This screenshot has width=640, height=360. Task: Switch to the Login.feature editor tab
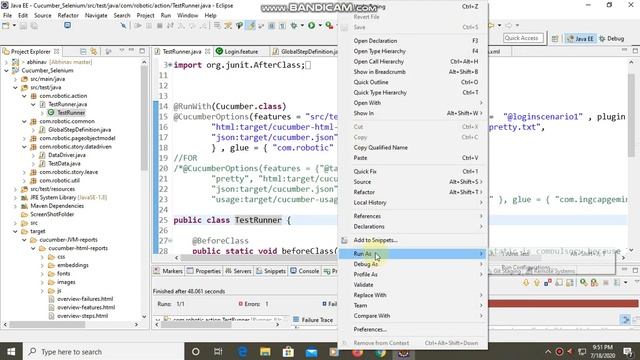coord(241,51)
